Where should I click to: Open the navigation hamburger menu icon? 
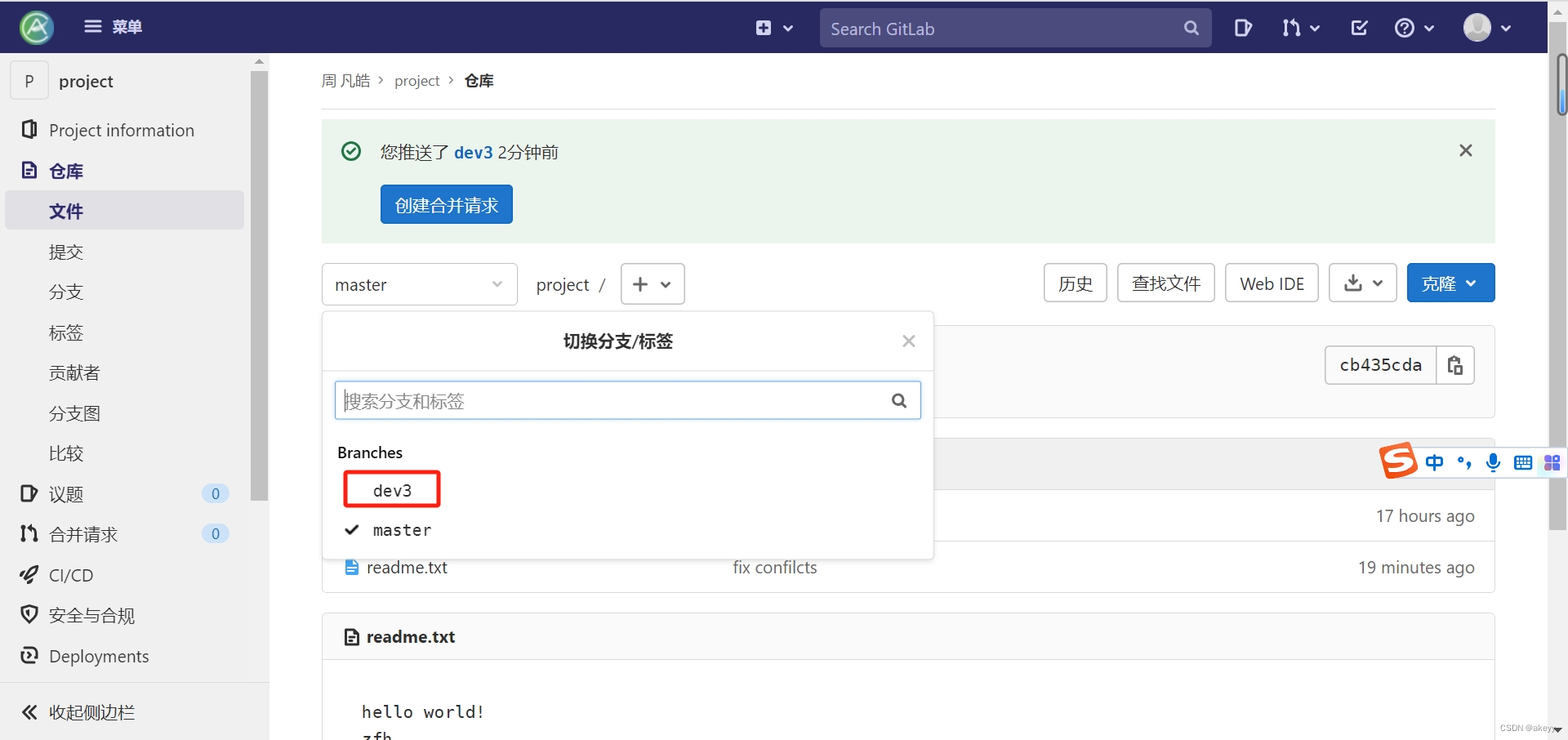[92, 27]
